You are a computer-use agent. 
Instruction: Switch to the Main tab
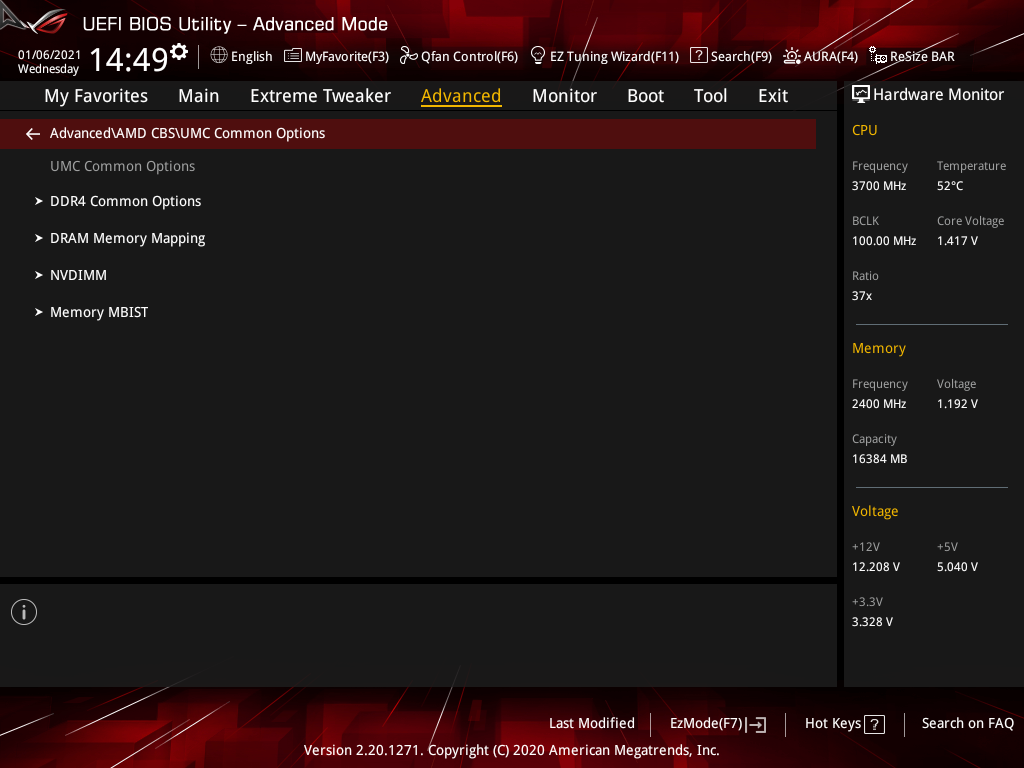pyautogui.click(x=199, y=96)
